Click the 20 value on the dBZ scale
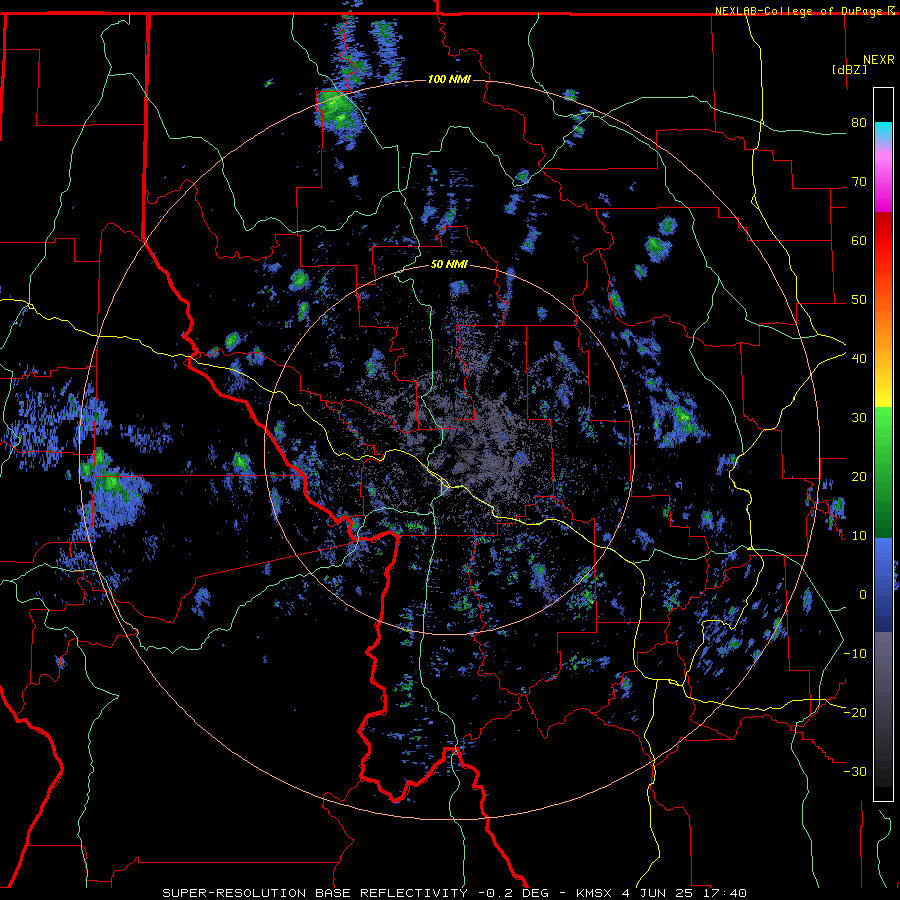 click(859, 476)
